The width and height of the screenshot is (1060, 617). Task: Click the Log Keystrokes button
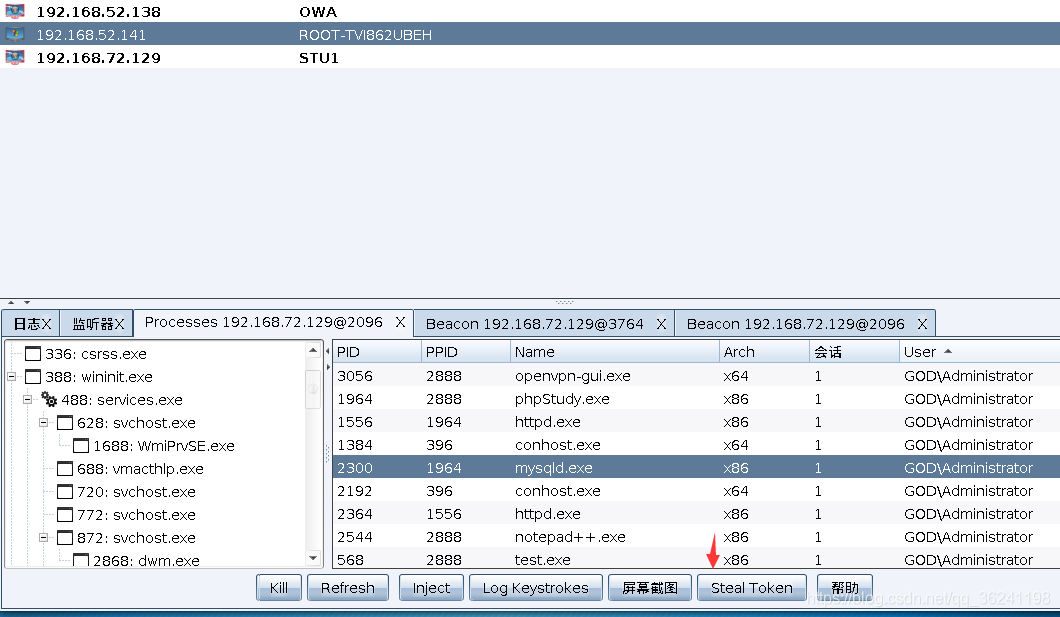click(535, 587)
